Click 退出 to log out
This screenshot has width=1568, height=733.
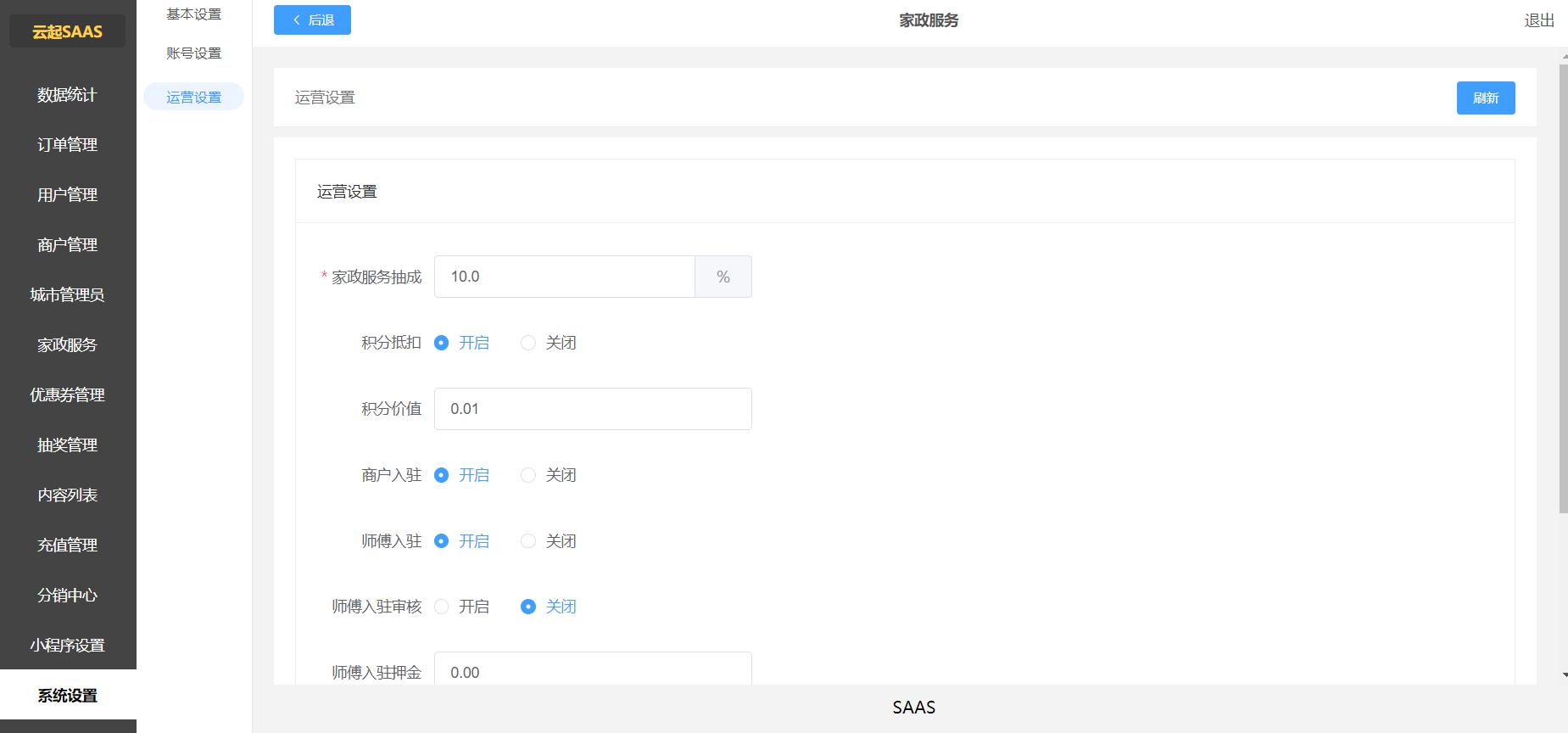[x=1539, y=20]
